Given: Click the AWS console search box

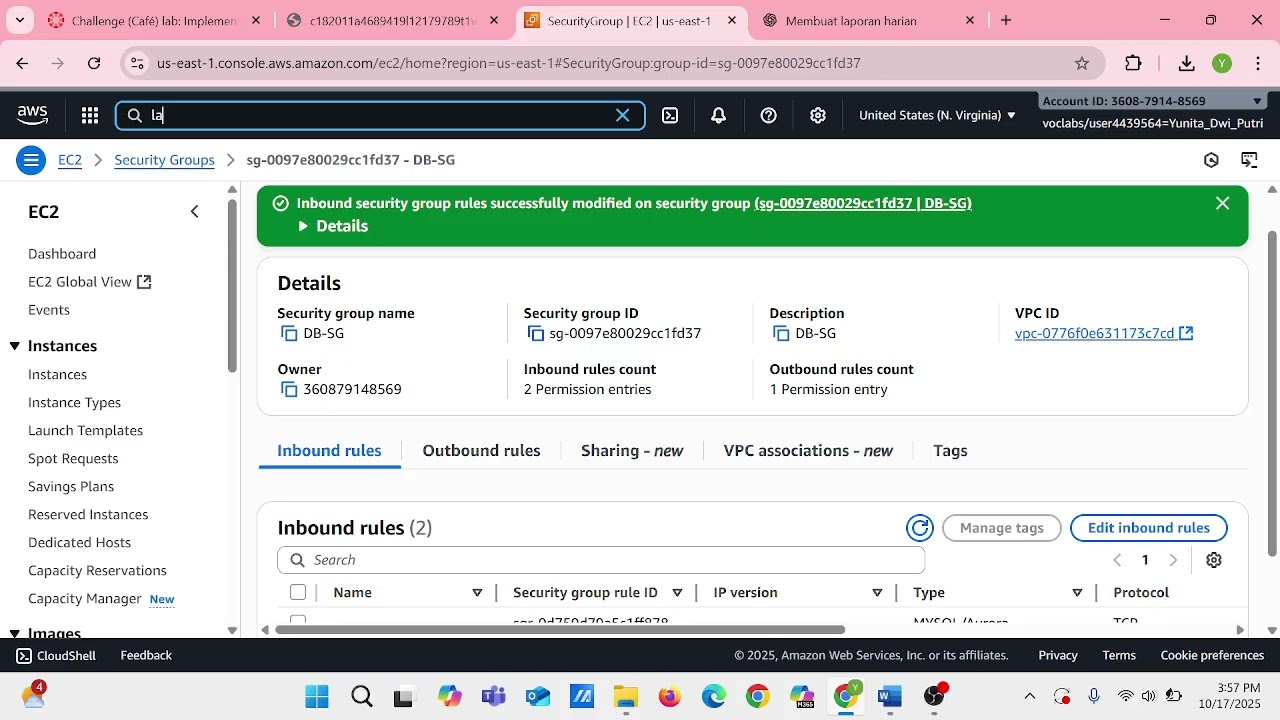Looking at the screenshot, I should click(x=380, y=115).
